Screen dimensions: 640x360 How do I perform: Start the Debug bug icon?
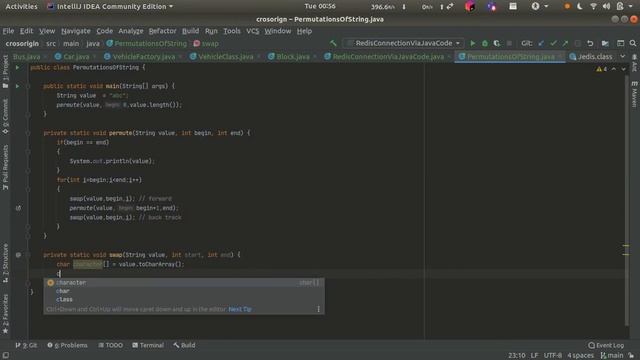pyautogui.click(x=484, y=43)
